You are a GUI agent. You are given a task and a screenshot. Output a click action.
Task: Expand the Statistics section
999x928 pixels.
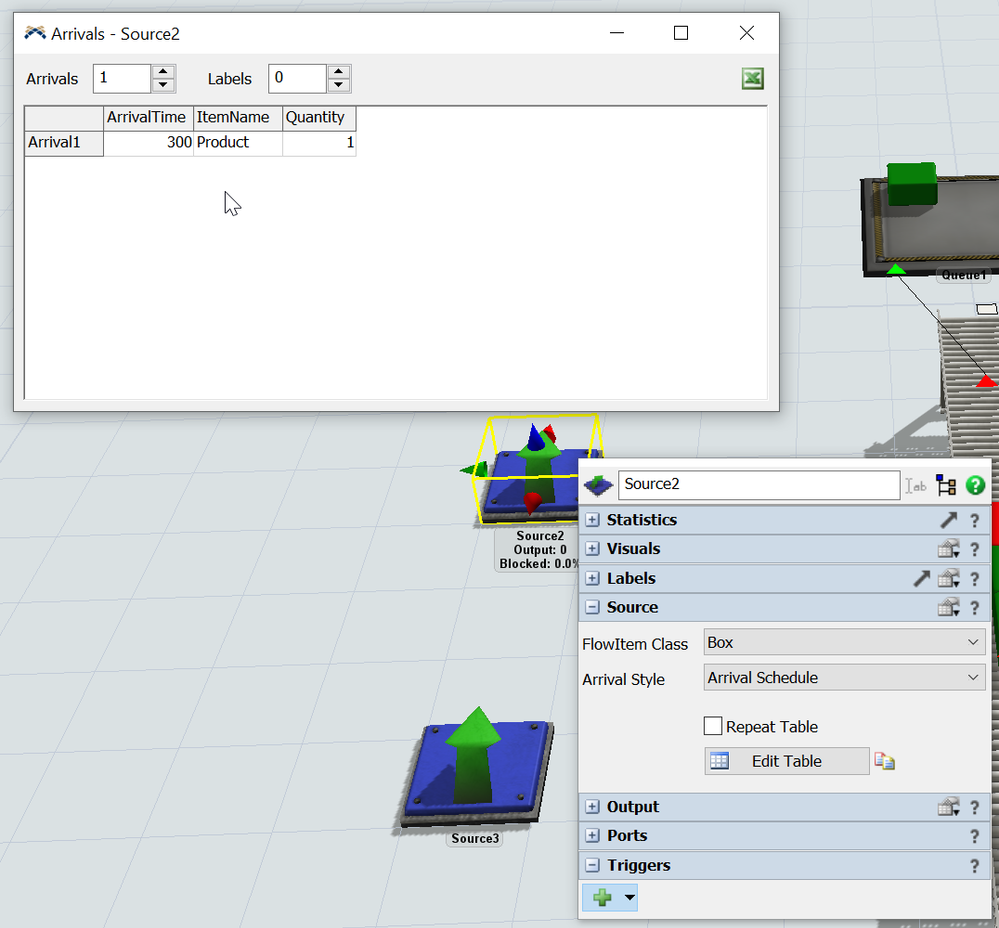(x=593, y=520)
